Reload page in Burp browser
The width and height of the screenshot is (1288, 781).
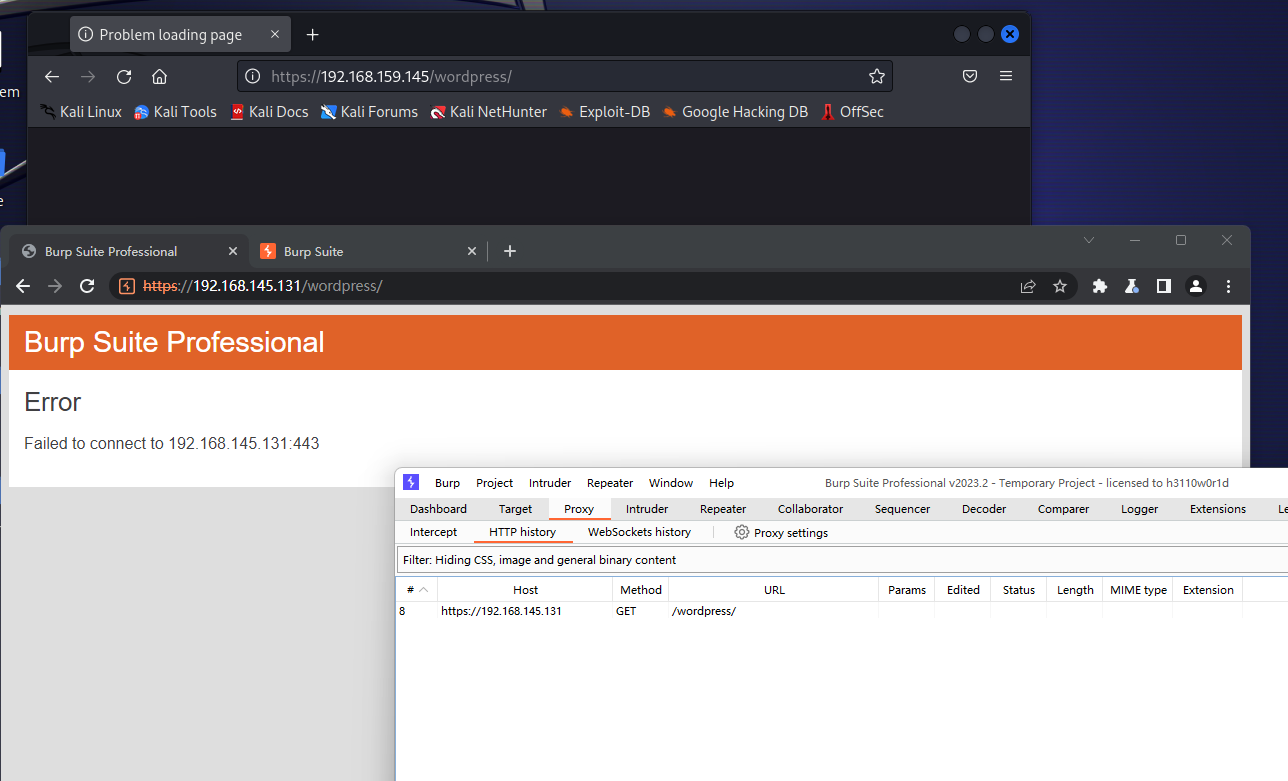pos(87,286)
